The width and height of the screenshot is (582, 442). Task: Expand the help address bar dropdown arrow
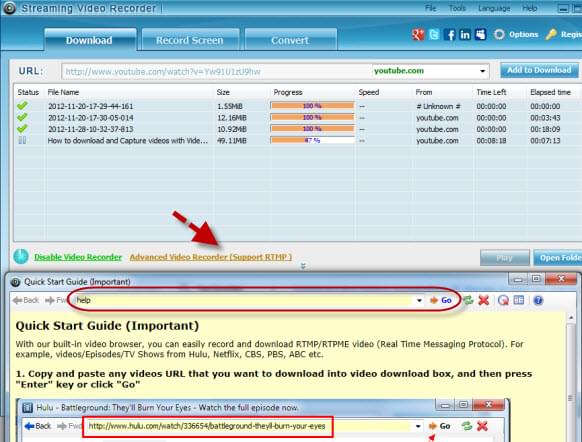pos(419,300)
